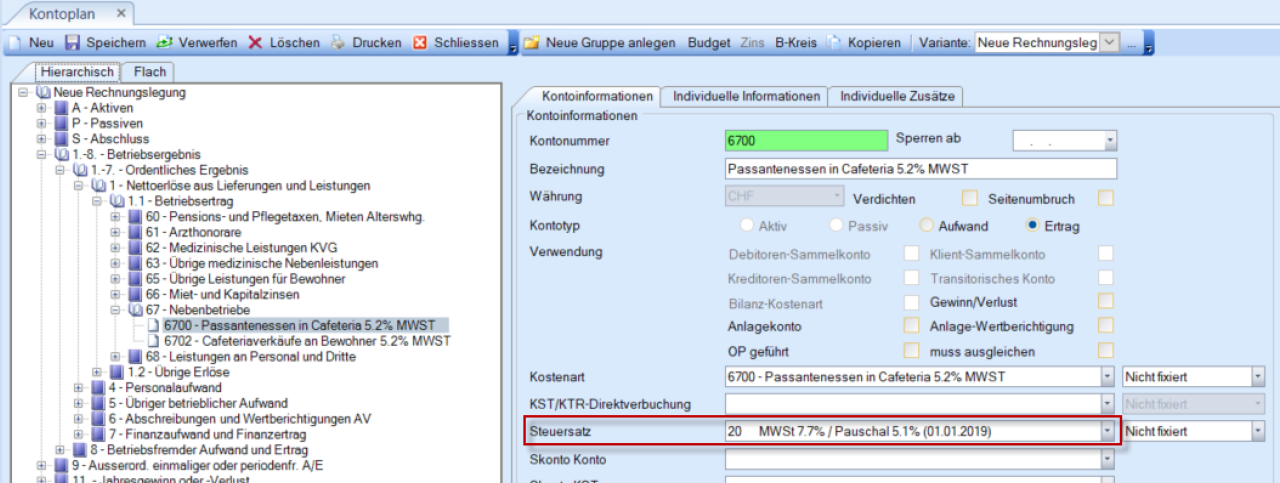Select 68 - Leistungen an Personal und Dritte
This screenshot has height=483, width=1280.
pos(251,356)
